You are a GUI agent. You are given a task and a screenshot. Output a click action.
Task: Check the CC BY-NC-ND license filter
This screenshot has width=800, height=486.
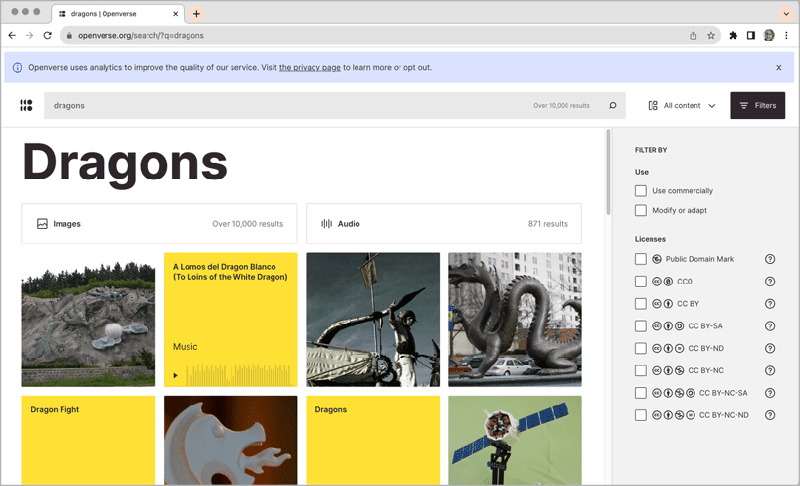coord(641,415)
